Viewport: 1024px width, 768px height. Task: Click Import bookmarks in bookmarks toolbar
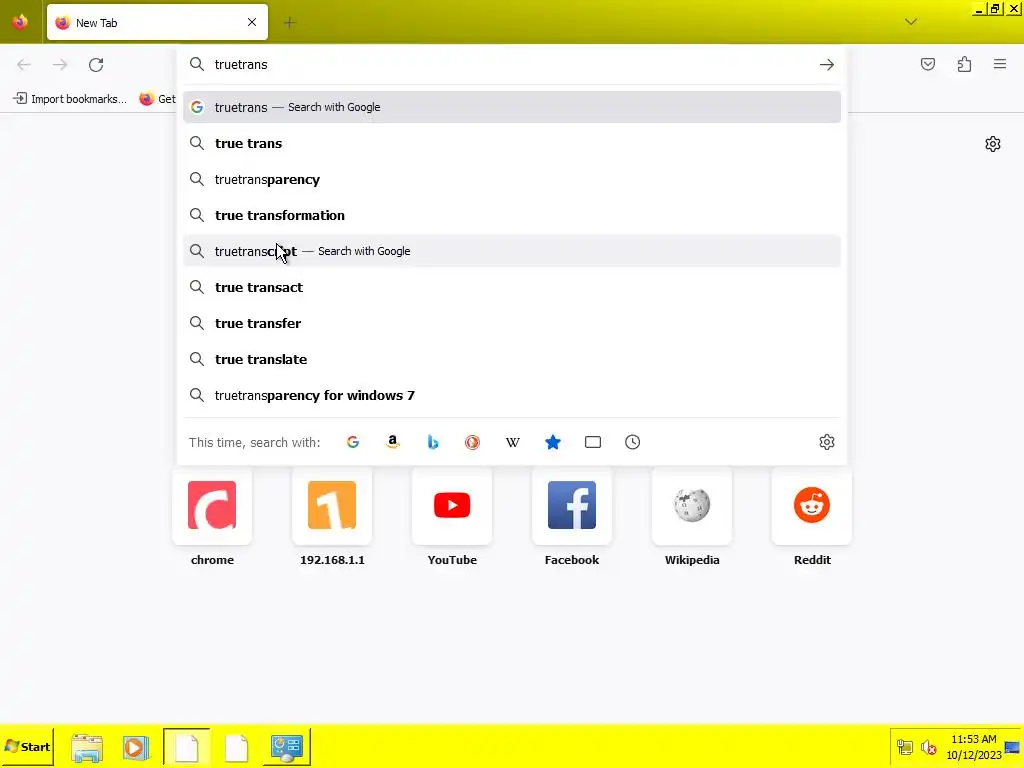[70, 99]
